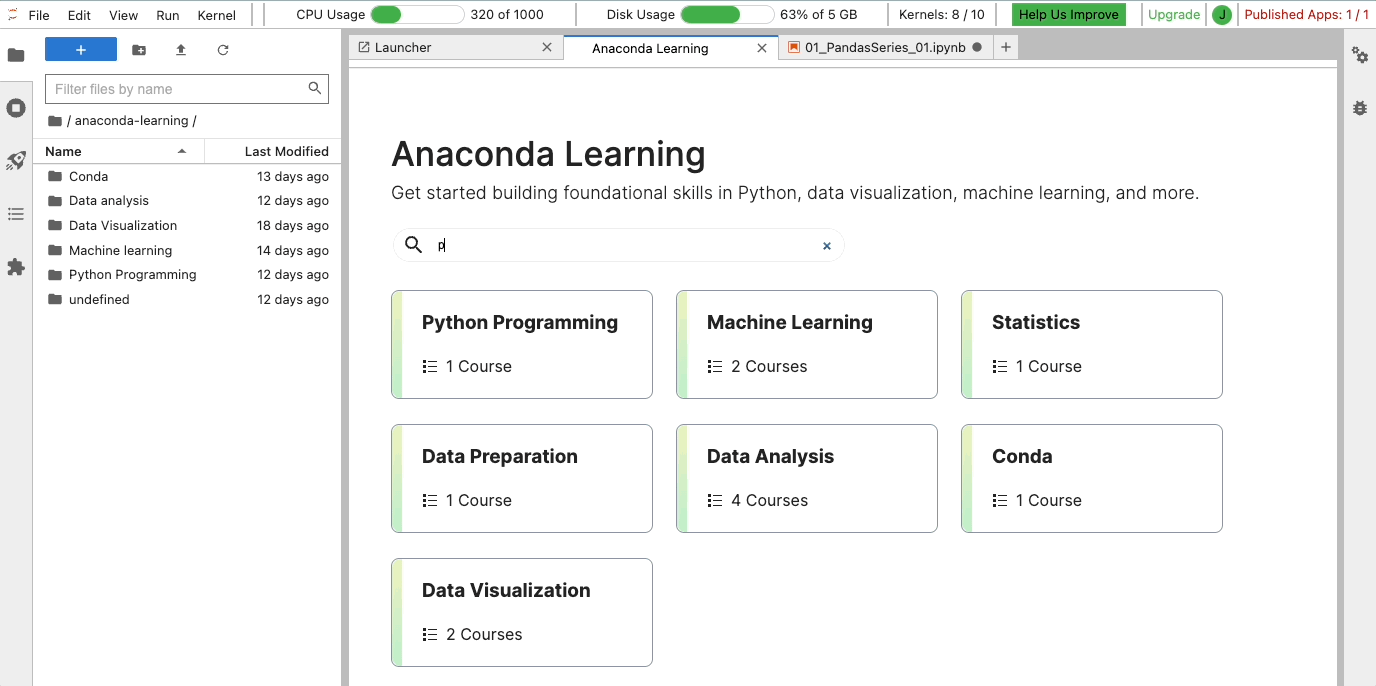The width and height of the screenshot is (1376, 686).
Task: Sort files by Last Modified column
Action: pyautogui.click(x=286, y=152)
